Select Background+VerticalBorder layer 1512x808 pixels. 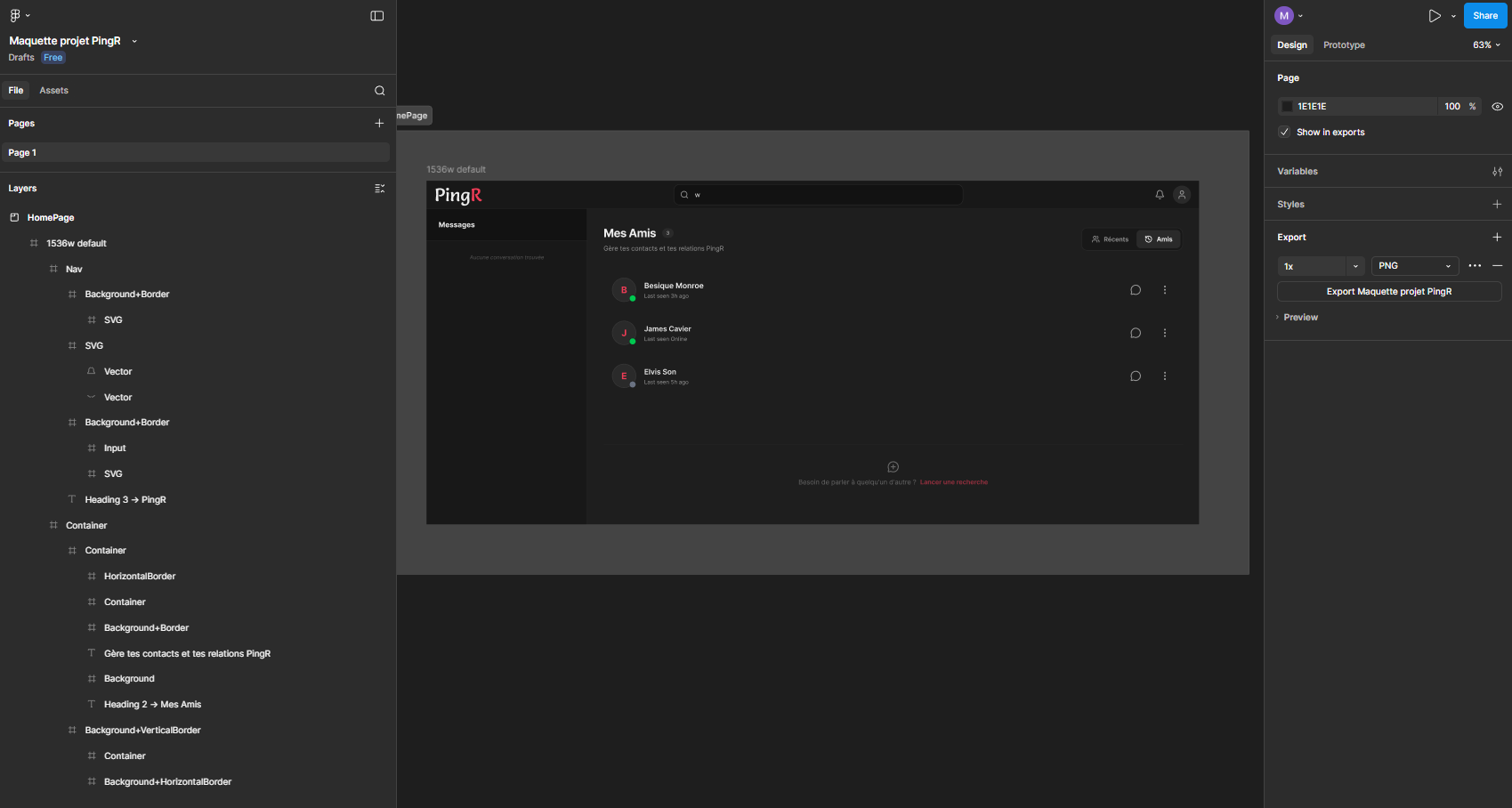(142, 731)
